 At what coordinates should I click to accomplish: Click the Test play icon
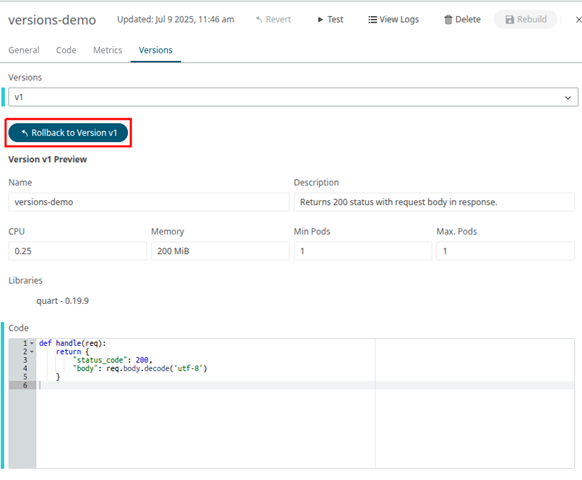click(x=320, y=20)
